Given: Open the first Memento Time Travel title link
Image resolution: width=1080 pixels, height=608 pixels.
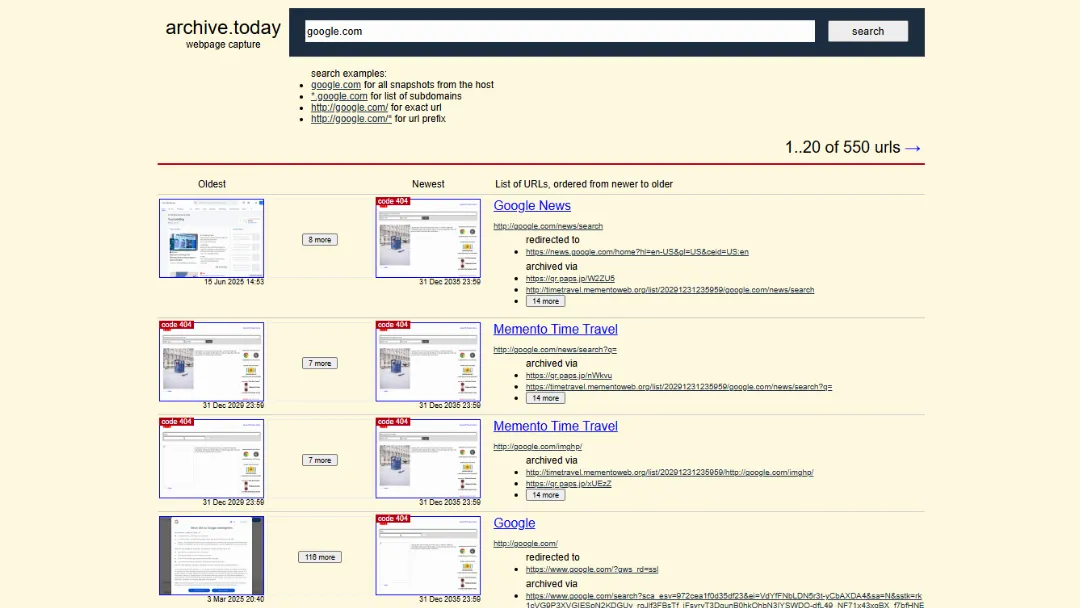Looking at the screenshot, I should pyautogui.click(x=555, y=329).
